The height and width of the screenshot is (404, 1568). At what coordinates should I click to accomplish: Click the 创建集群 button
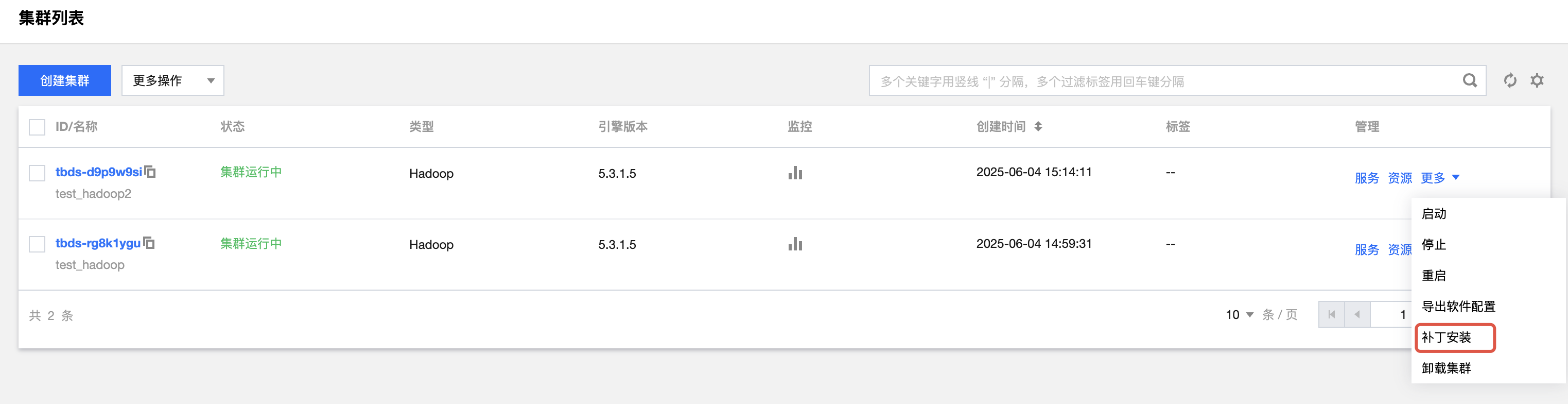64,80
